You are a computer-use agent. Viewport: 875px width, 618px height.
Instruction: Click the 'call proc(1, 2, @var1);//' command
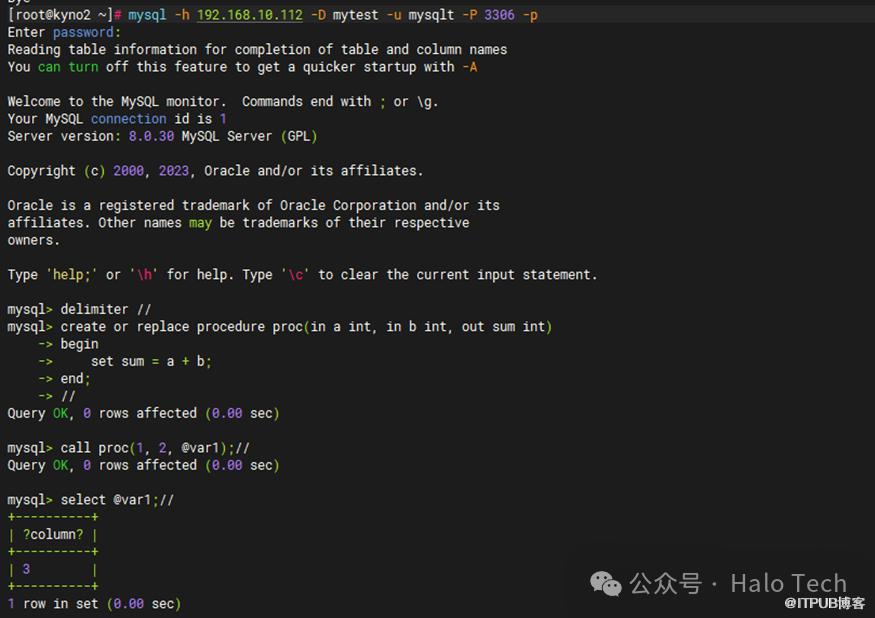(155, 448)
